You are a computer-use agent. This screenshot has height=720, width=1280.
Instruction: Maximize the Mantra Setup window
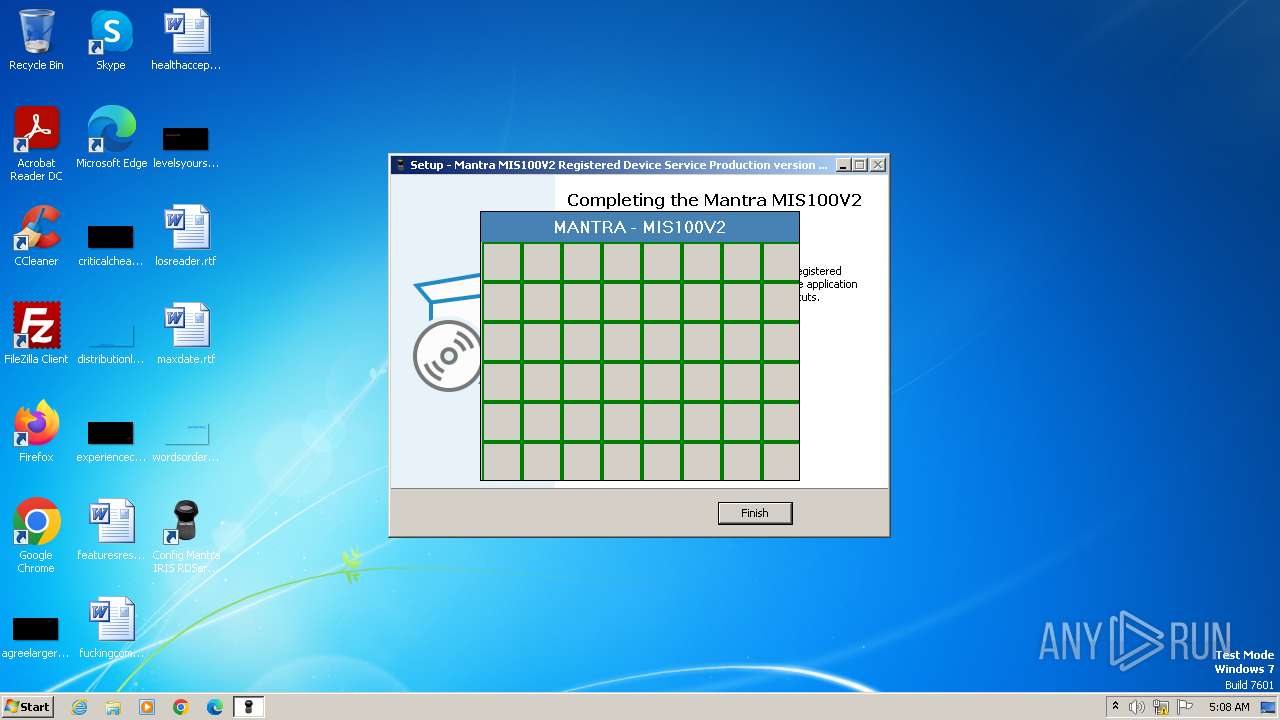pos(860,165)
